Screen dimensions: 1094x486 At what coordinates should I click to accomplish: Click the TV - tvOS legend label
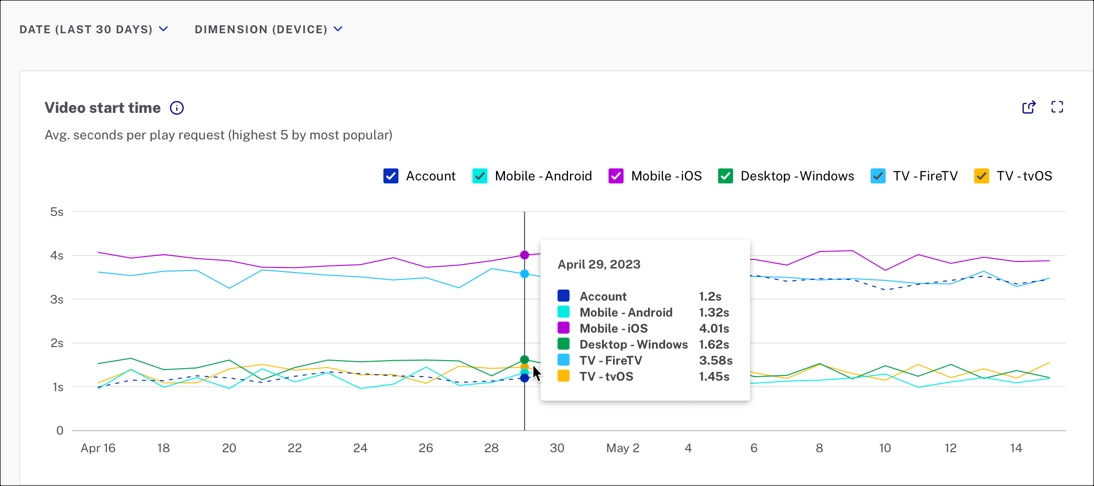(x=1024, y=176)
